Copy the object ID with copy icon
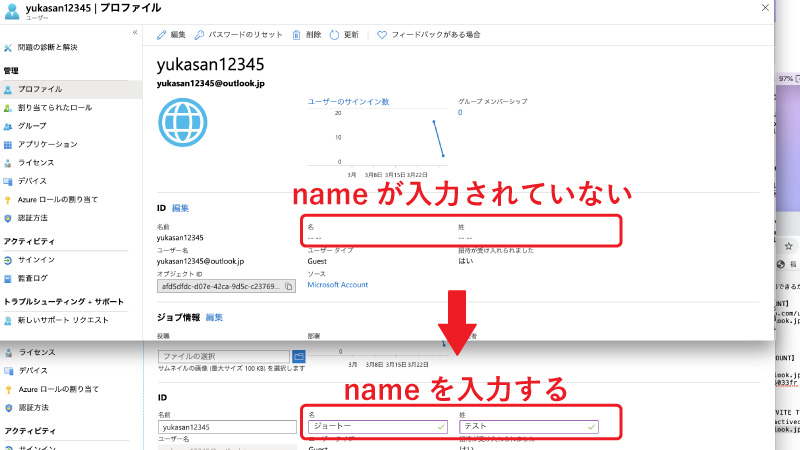800x450 pixels. click(x=289, y=286)
